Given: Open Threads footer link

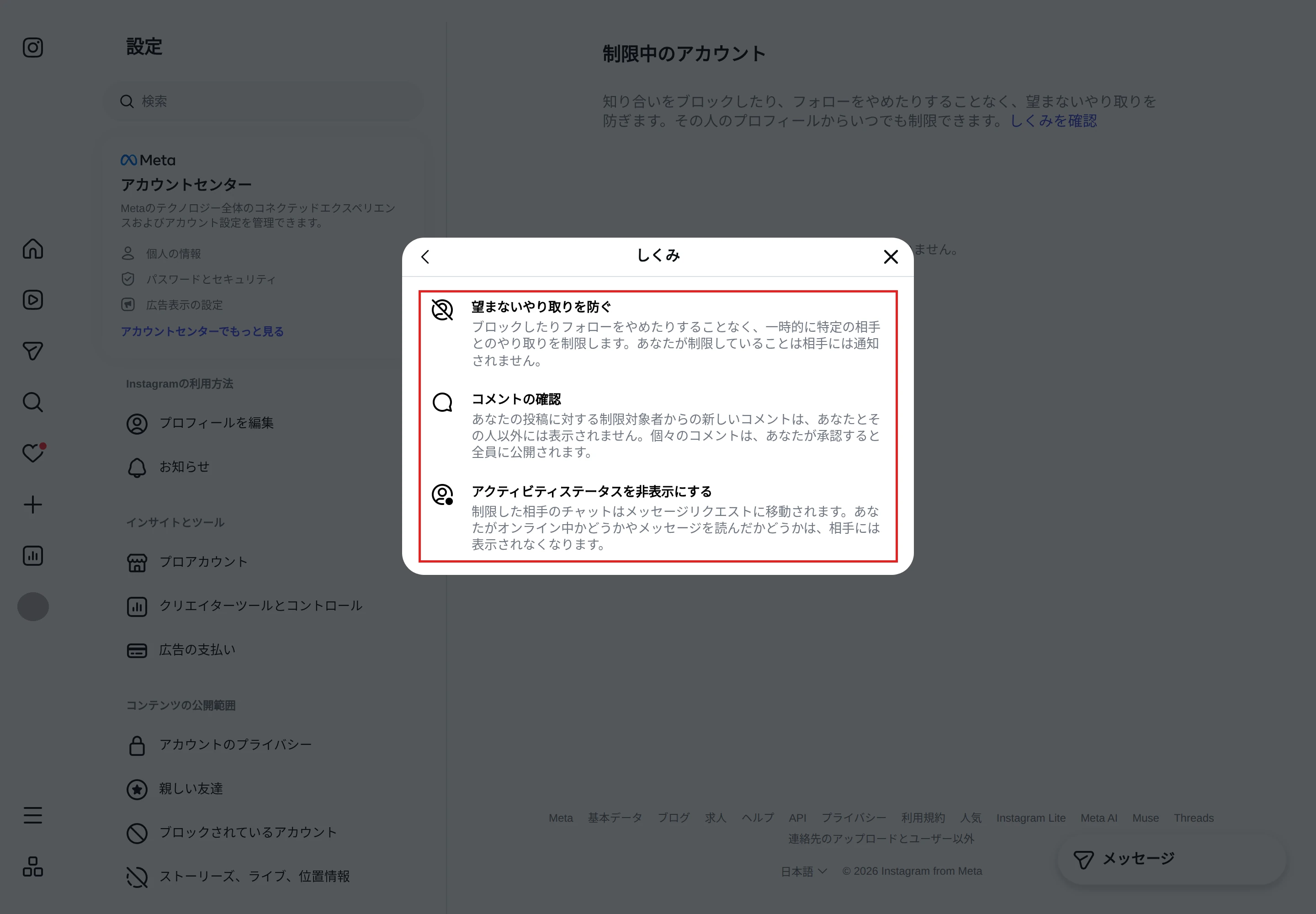Looking at the screenshot, I should click(x=1194, y=818).
